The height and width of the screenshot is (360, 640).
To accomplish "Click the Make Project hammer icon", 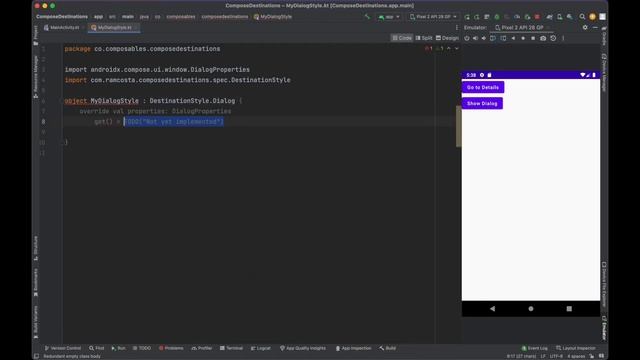I will (x=367, y=17).
